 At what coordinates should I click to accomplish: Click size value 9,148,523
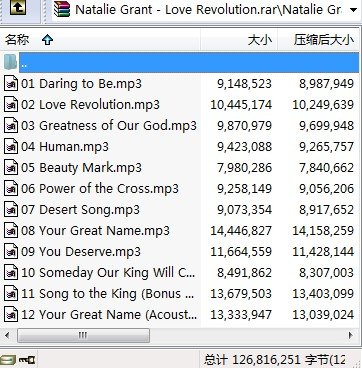click(x=244, y=84)
